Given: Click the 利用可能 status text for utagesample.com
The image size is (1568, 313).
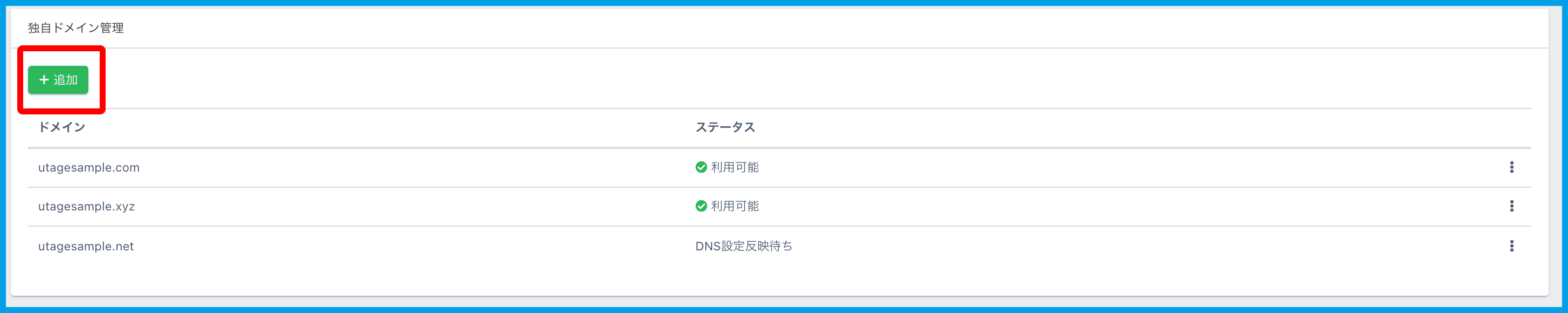Looking at the screenshot, I should [x=734, y=167].
